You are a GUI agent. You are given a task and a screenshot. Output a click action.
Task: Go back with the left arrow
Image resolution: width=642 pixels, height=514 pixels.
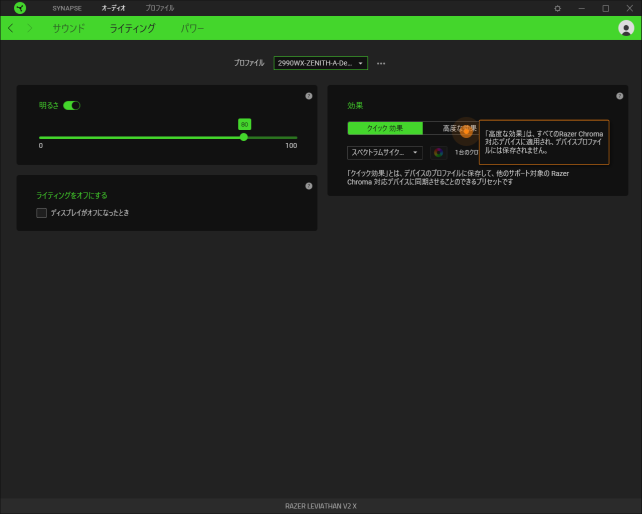pos(11,28)
